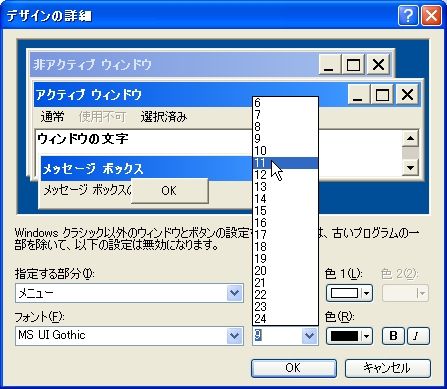Screen dimensions: 447x389
Task: Click the 通常 menu item in preview
Action: click(x=52, y=117)
